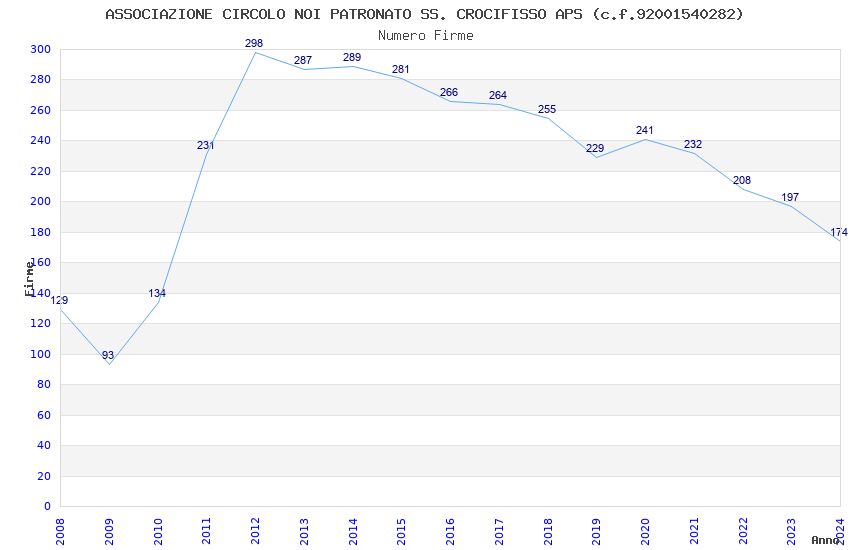The height and width of the screenshot is (550, 850).
Task: Click the x-axis year 2008
Action: (x=60, y=531)
